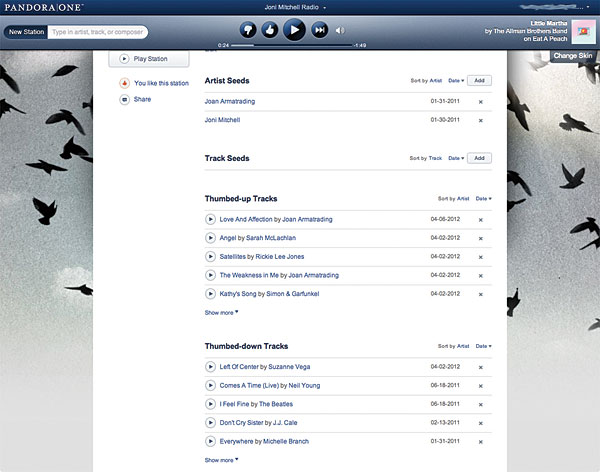Image resolution: width=600 pixels, height=472 pixels.
Task: Sort Track Seeds by Track
Action: 435,158
